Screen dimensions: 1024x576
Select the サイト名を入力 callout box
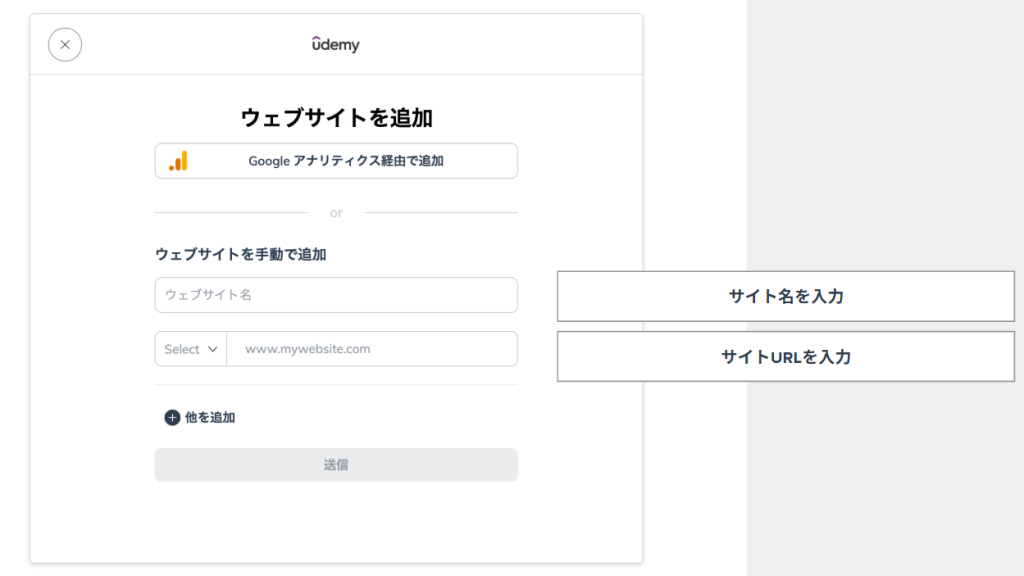pos(785,296)
